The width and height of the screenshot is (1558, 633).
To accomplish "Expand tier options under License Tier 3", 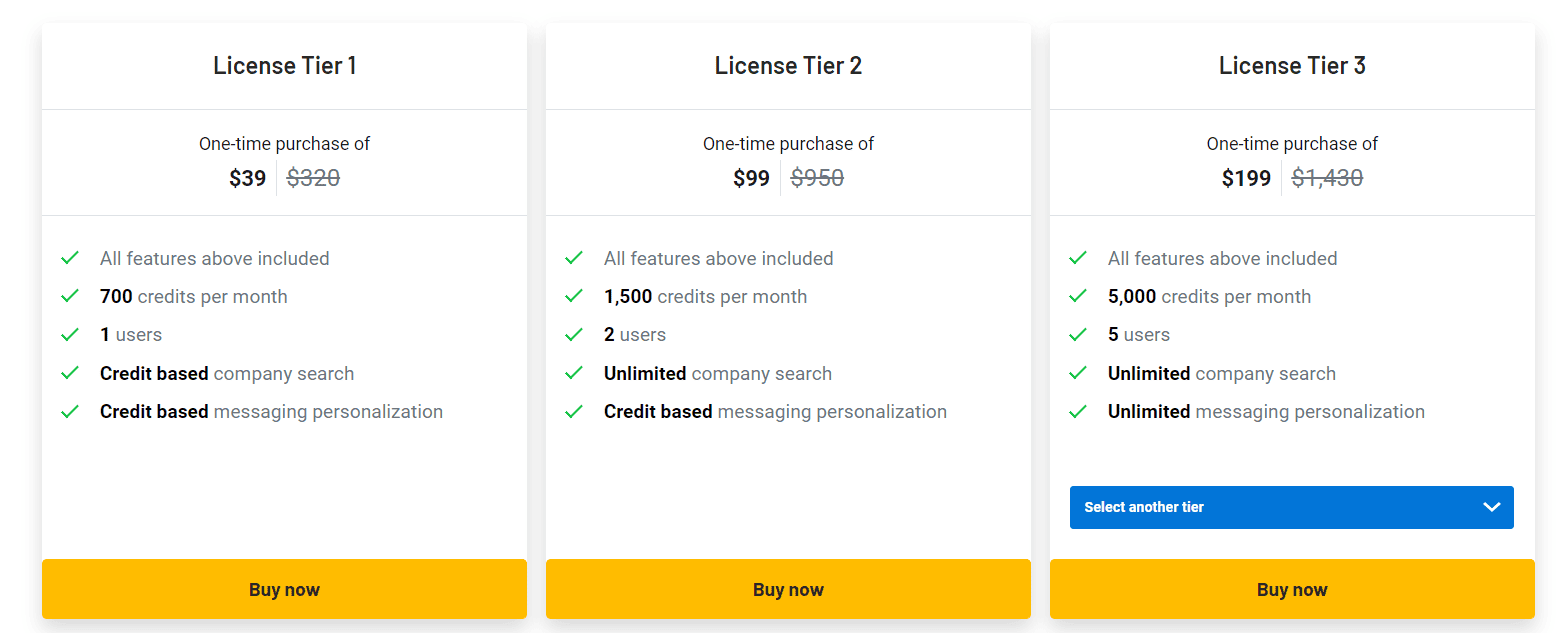I will coord(1291,507).
